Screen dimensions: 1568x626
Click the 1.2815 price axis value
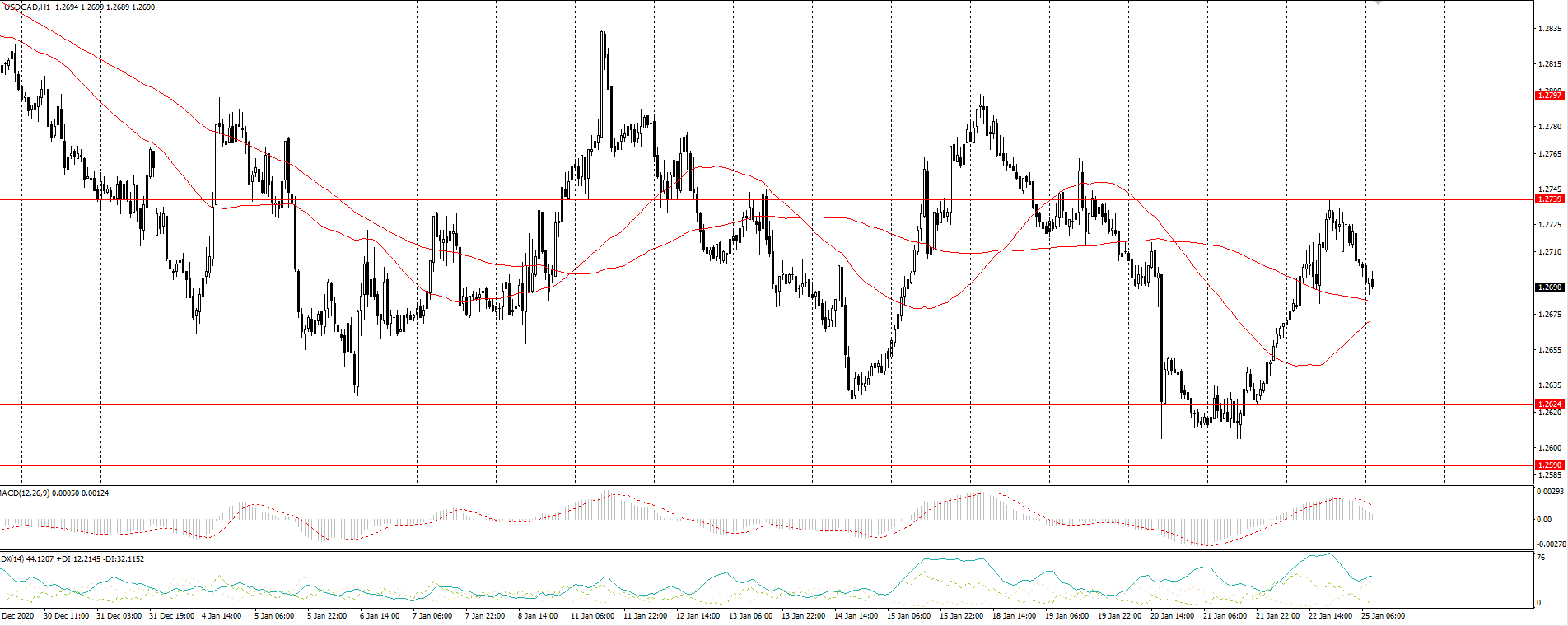pos(1550,64)
